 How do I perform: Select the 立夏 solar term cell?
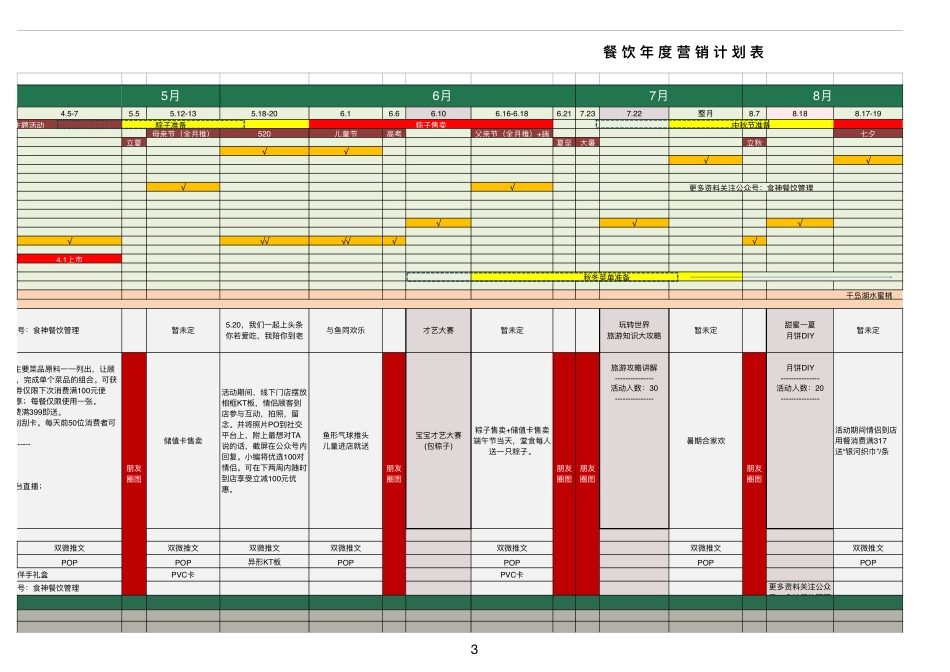coord(134,142)
